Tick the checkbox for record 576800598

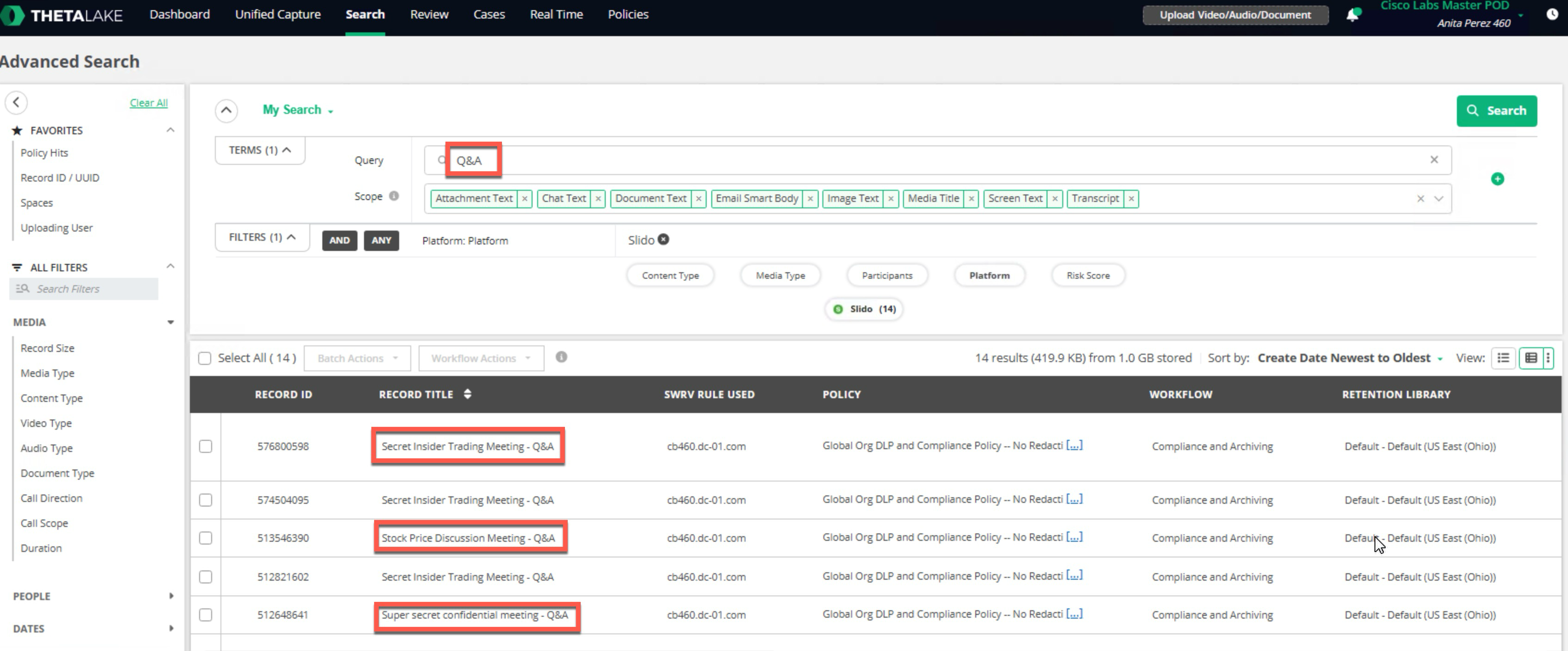tap(206, 446)
